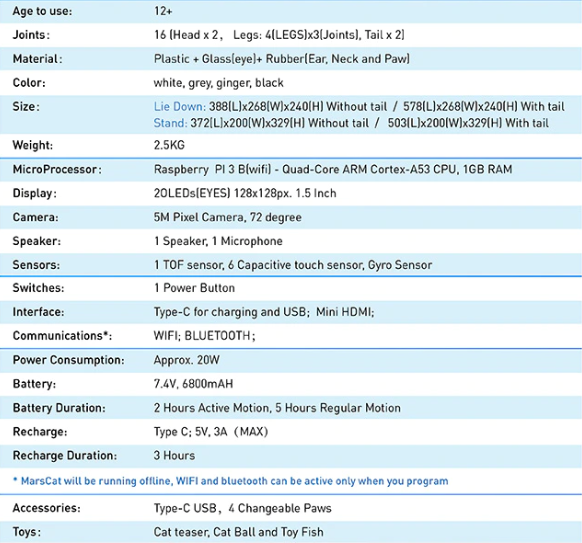Select 'Cat teaser, Cat Ball and Toy Fish'
582x543 pixels.
(x=238, y=532)
